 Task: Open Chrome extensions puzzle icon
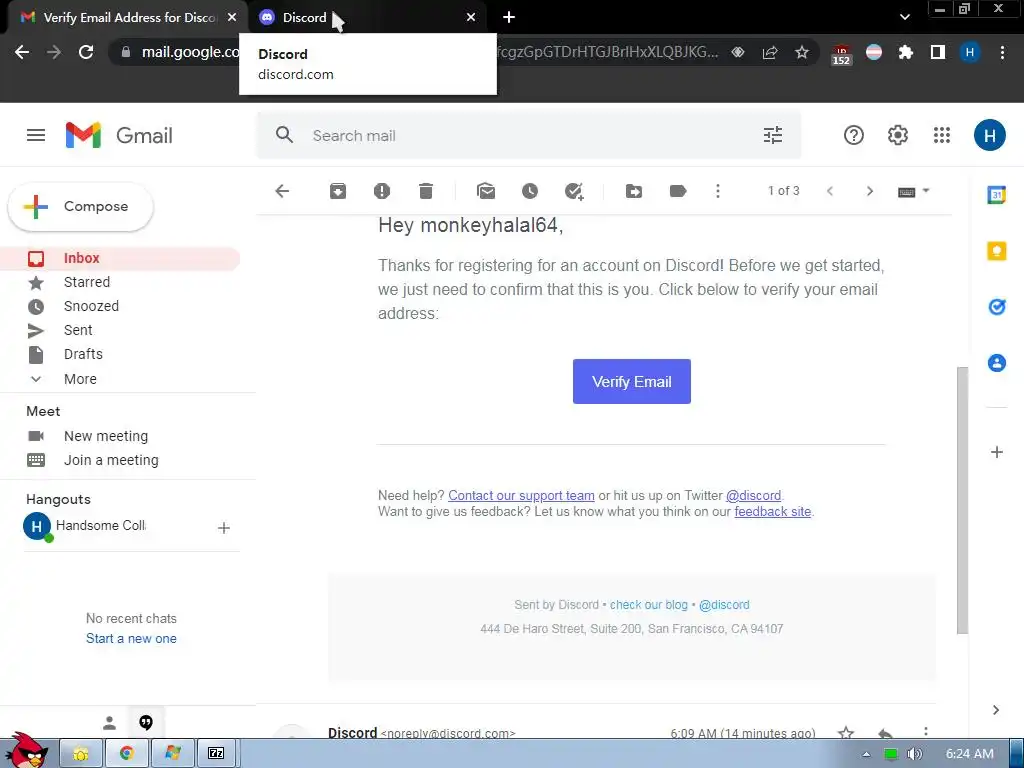pyautogui.click(x=905, y=52)
